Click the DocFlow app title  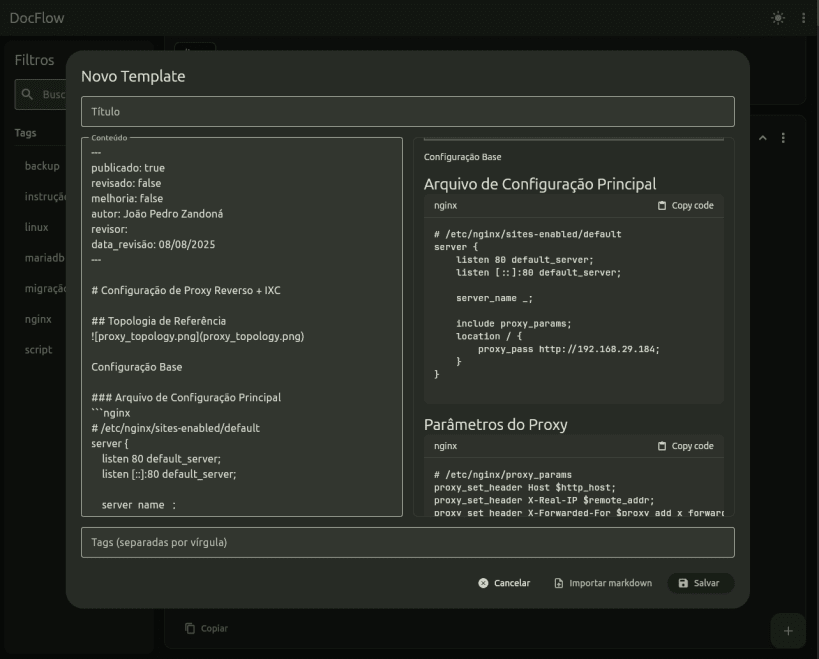[37, 18]
